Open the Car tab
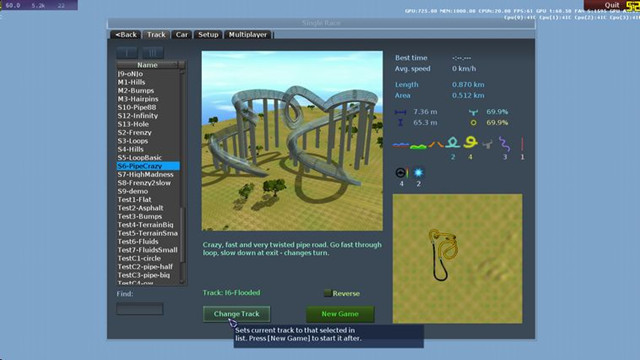This screenshot has width=640, height=360. coord(182,35)
